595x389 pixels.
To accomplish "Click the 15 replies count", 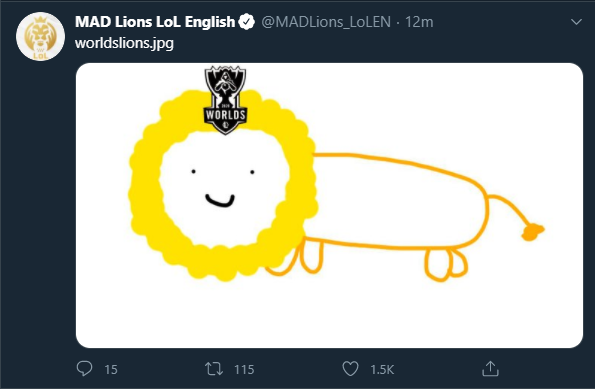I will pos(111,369).
